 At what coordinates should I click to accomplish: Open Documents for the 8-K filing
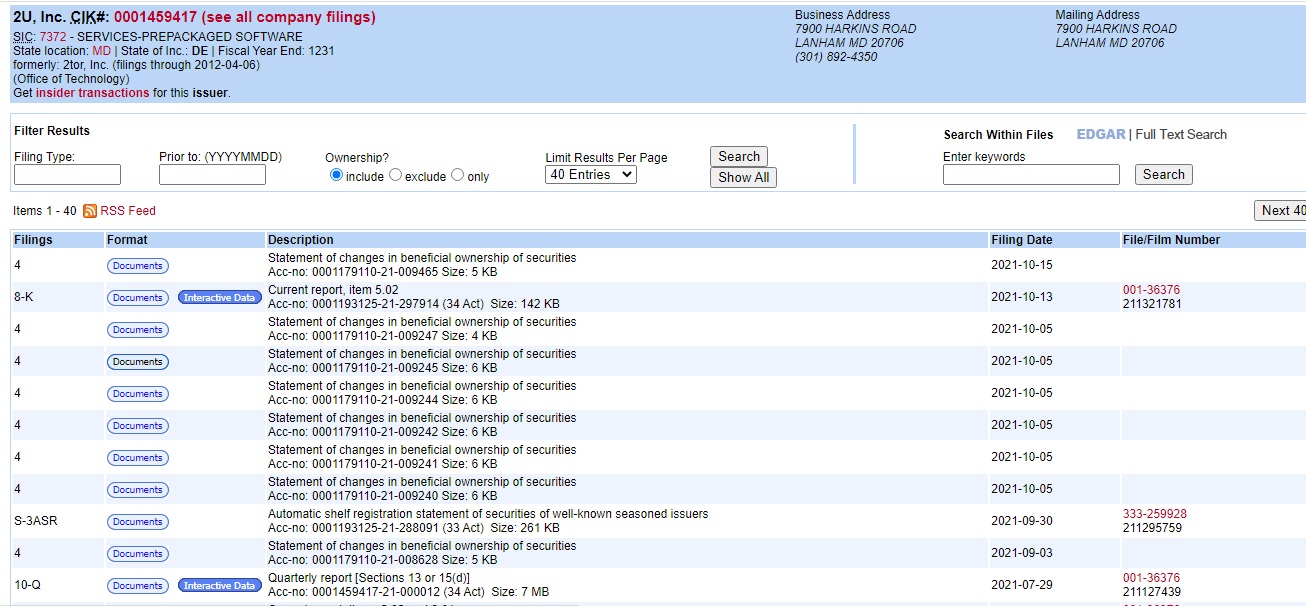[x=138, y=298]
